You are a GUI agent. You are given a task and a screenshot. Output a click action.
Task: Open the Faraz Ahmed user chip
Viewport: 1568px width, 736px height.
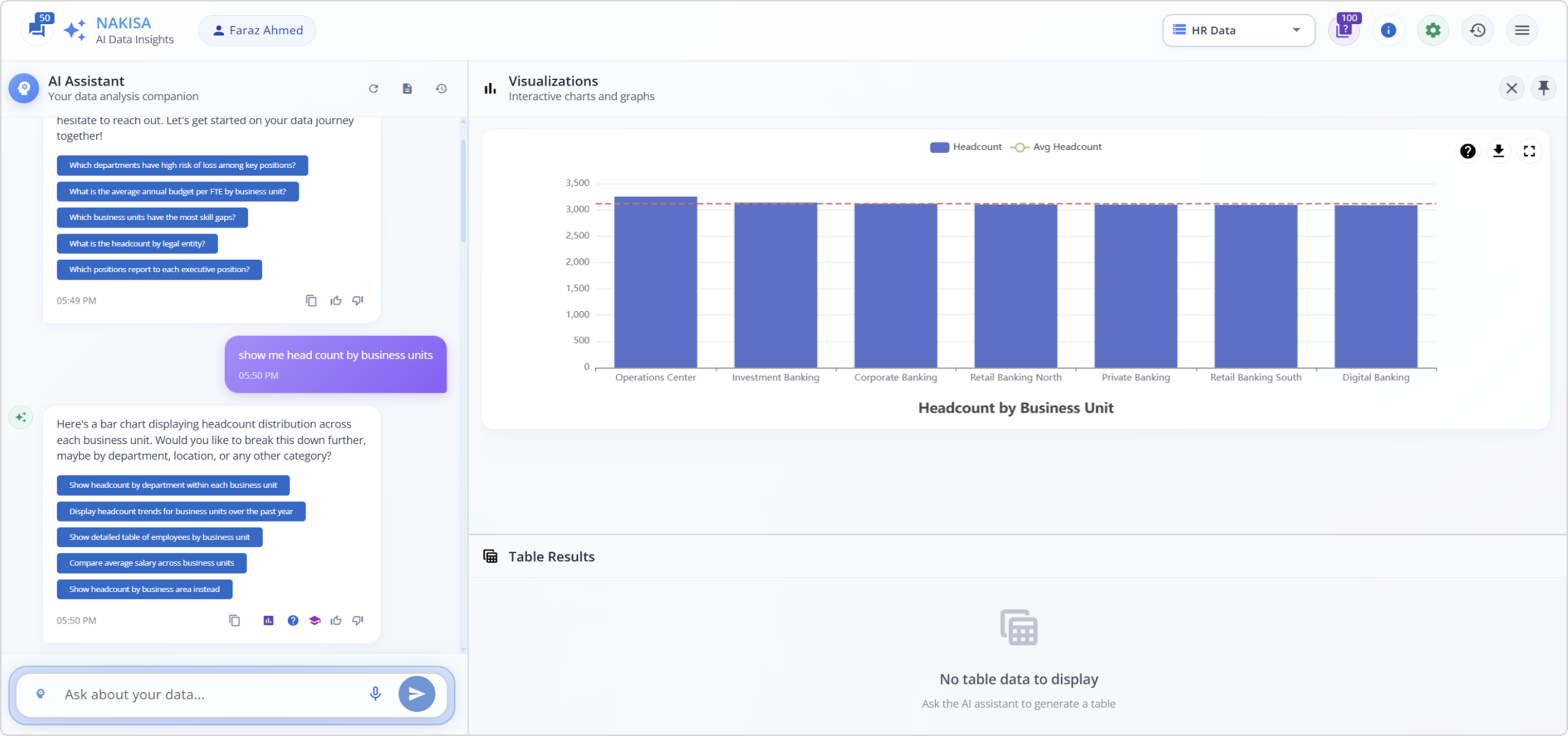pos(257,30)
